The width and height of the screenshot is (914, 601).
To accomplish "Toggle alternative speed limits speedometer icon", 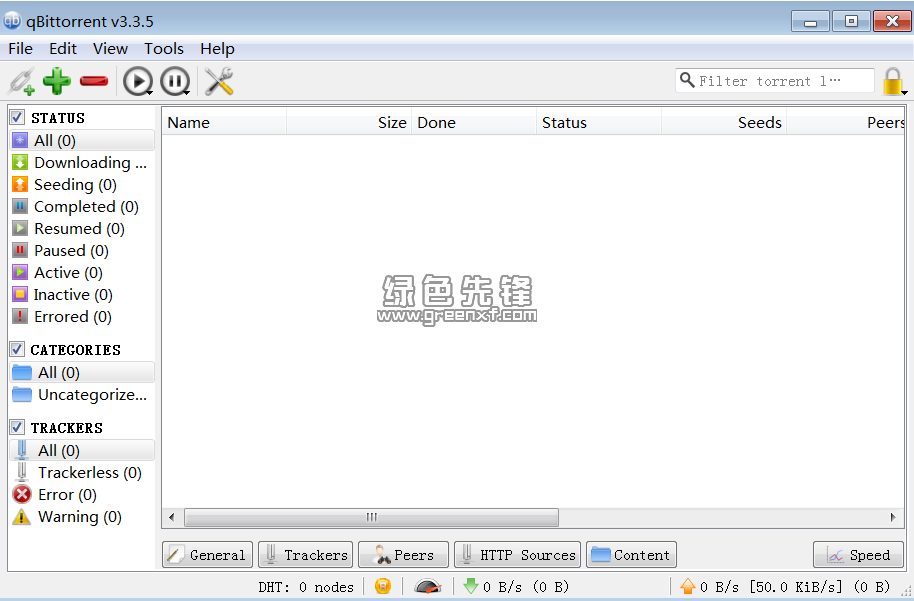I will (x=427, y=586).
